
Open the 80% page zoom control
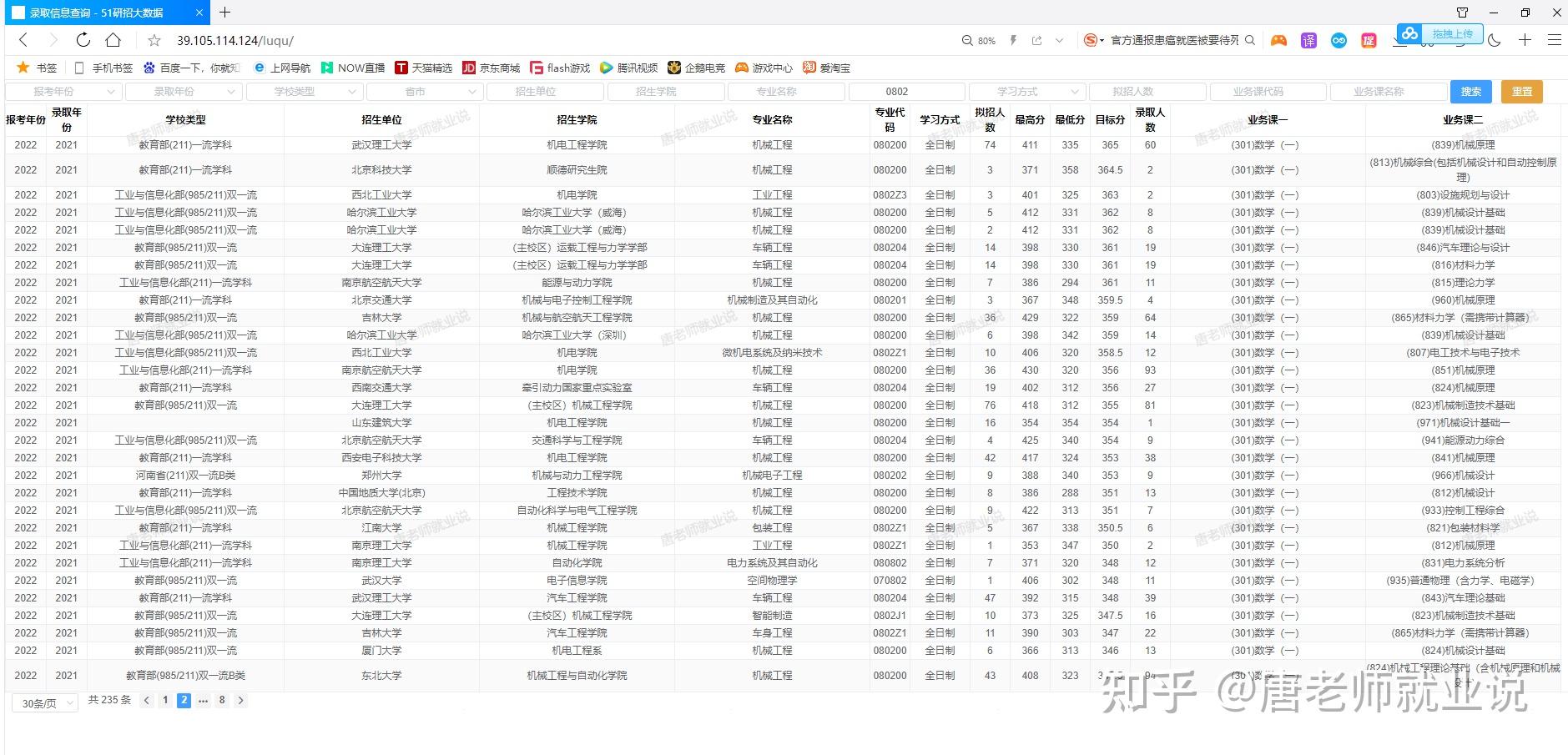click(x=979, y=40)
